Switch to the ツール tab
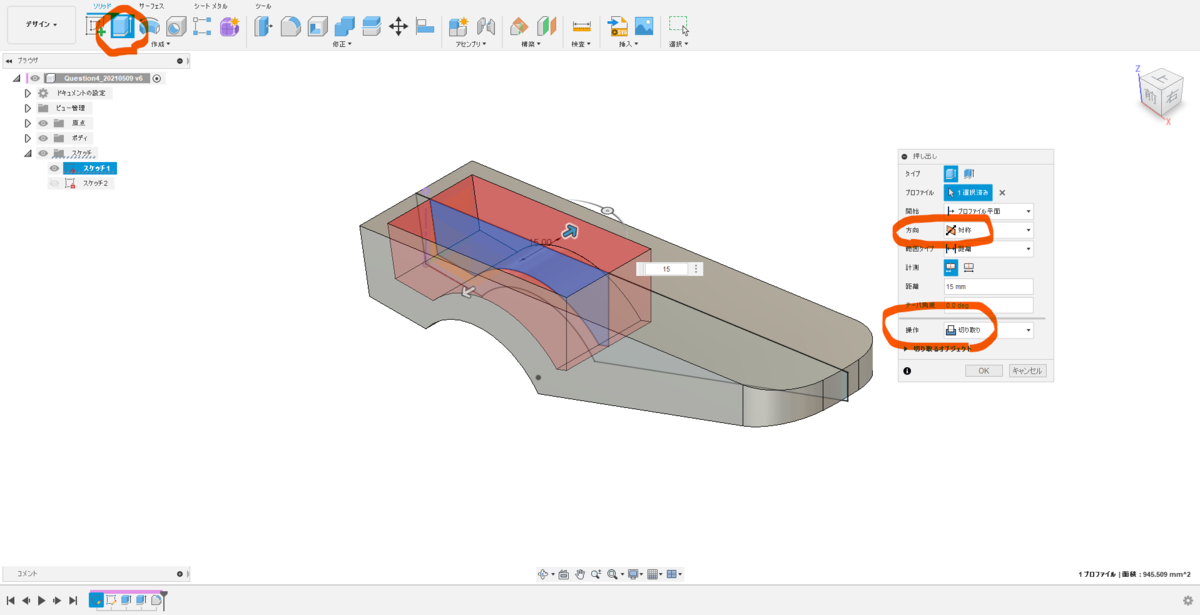This screenshot has height=615, width=1200. tap(263, 5)
